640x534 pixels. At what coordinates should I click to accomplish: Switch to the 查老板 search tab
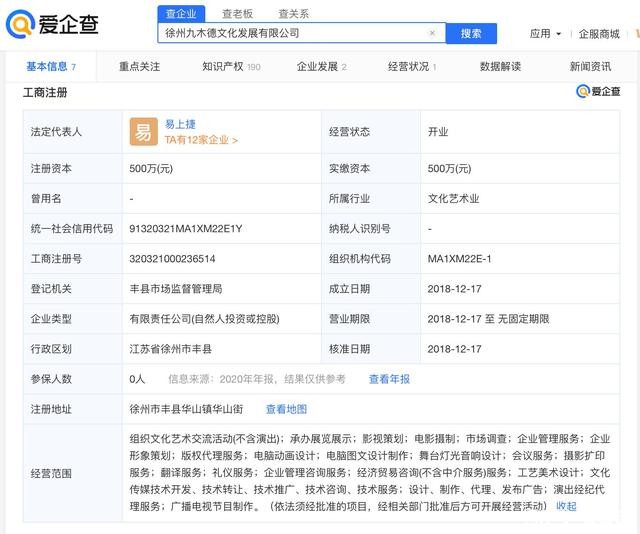click(238, 14)
